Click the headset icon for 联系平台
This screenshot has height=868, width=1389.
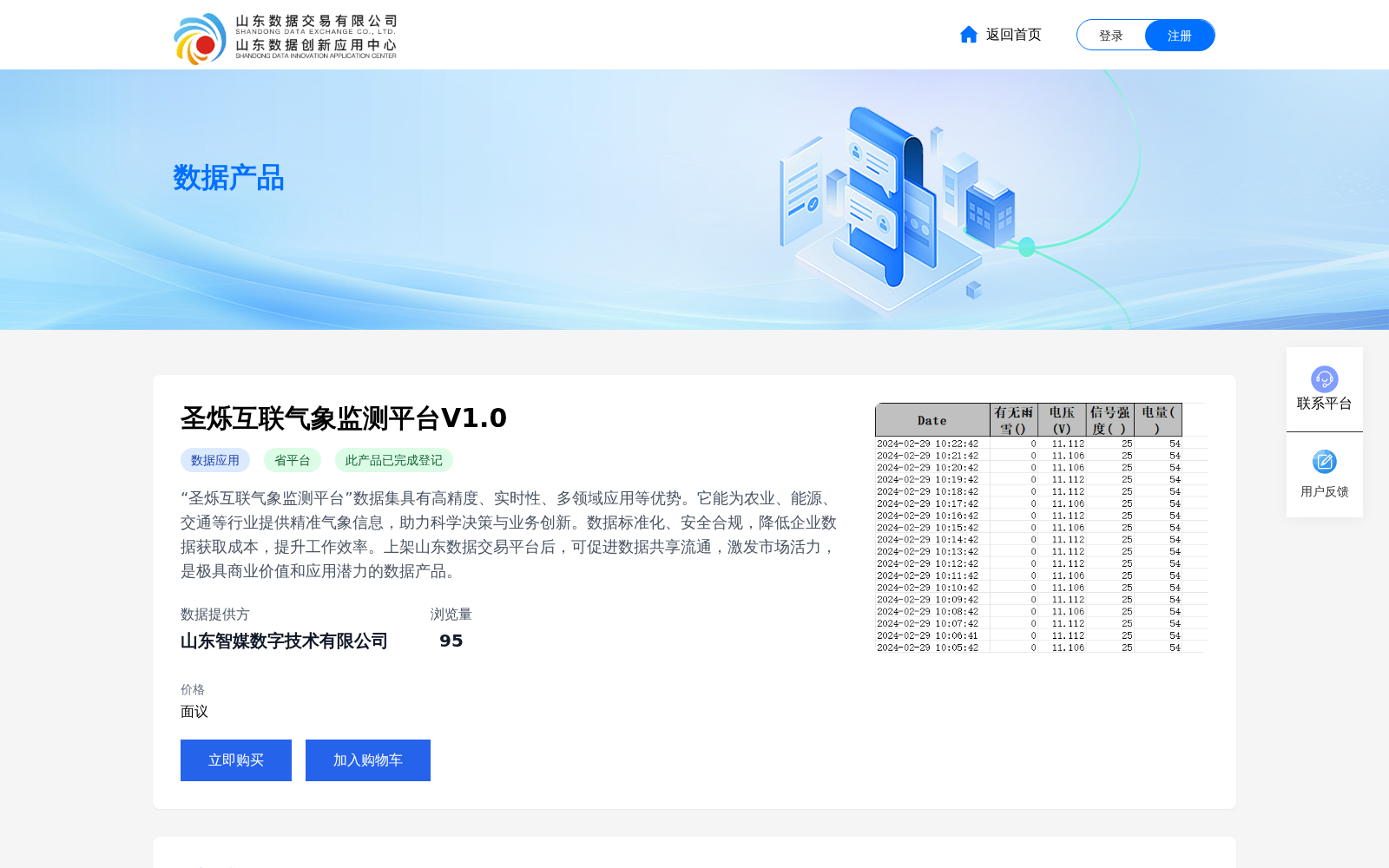click(1325, 378)
